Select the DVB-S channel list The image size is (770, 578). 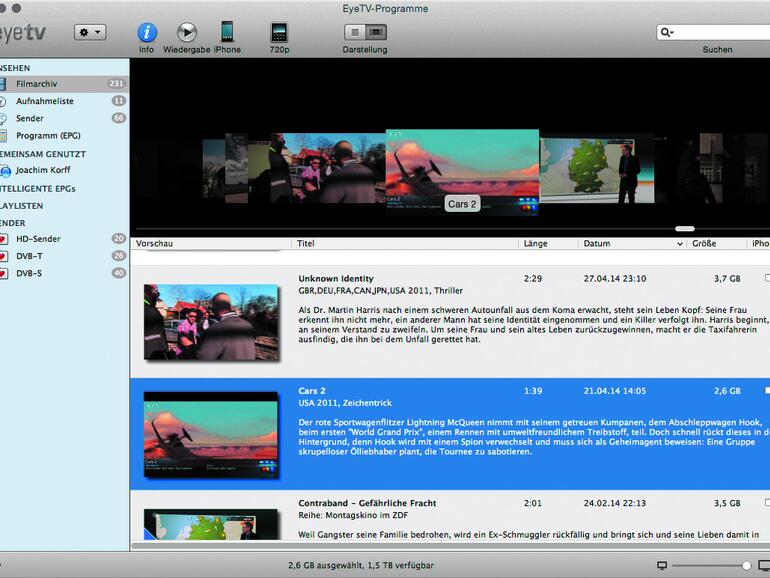point(65,273)
